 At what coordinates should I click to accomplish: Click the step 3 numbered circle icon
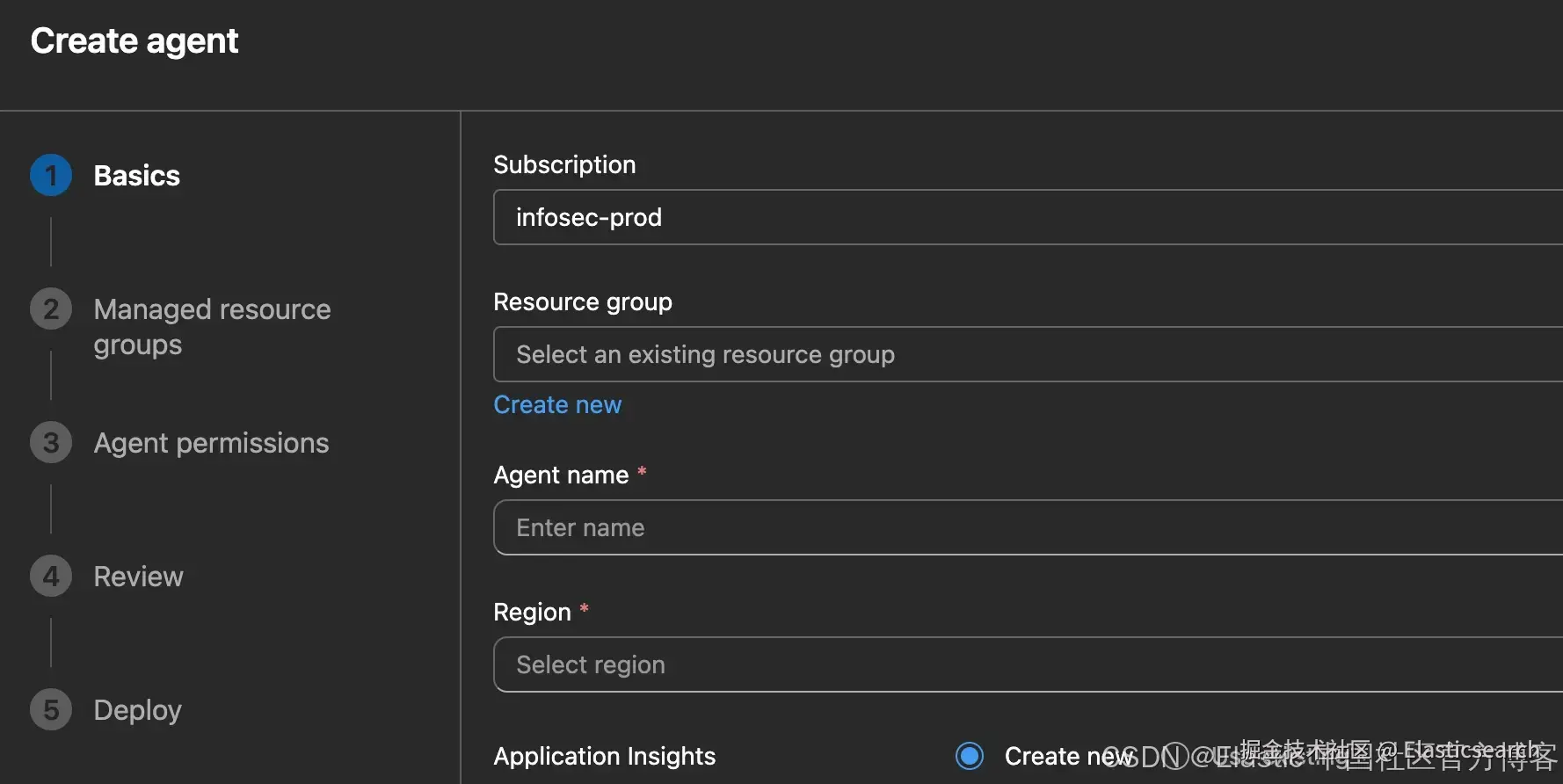pyautogui.click(x=51, y=443)
